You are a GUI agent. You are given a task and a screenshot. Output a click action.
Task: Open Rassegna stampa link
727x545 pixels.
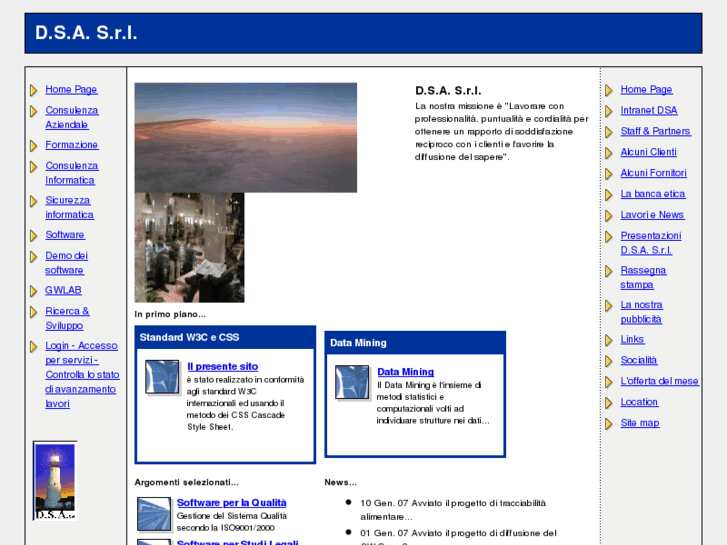pos(643,277)
